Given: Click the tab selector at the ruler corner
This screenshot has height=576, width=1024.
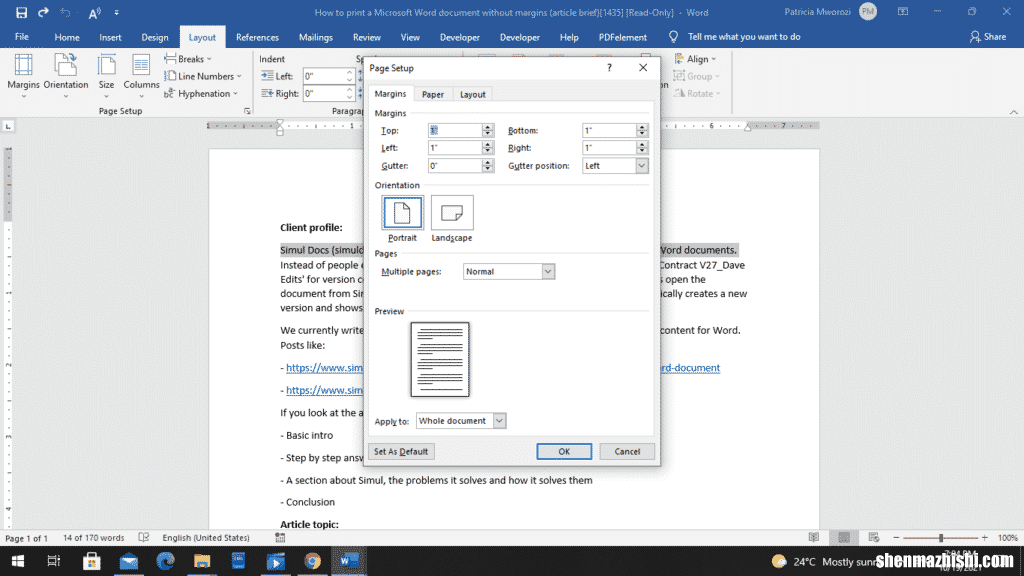Looking at the screenshot, I should [8, 126].
